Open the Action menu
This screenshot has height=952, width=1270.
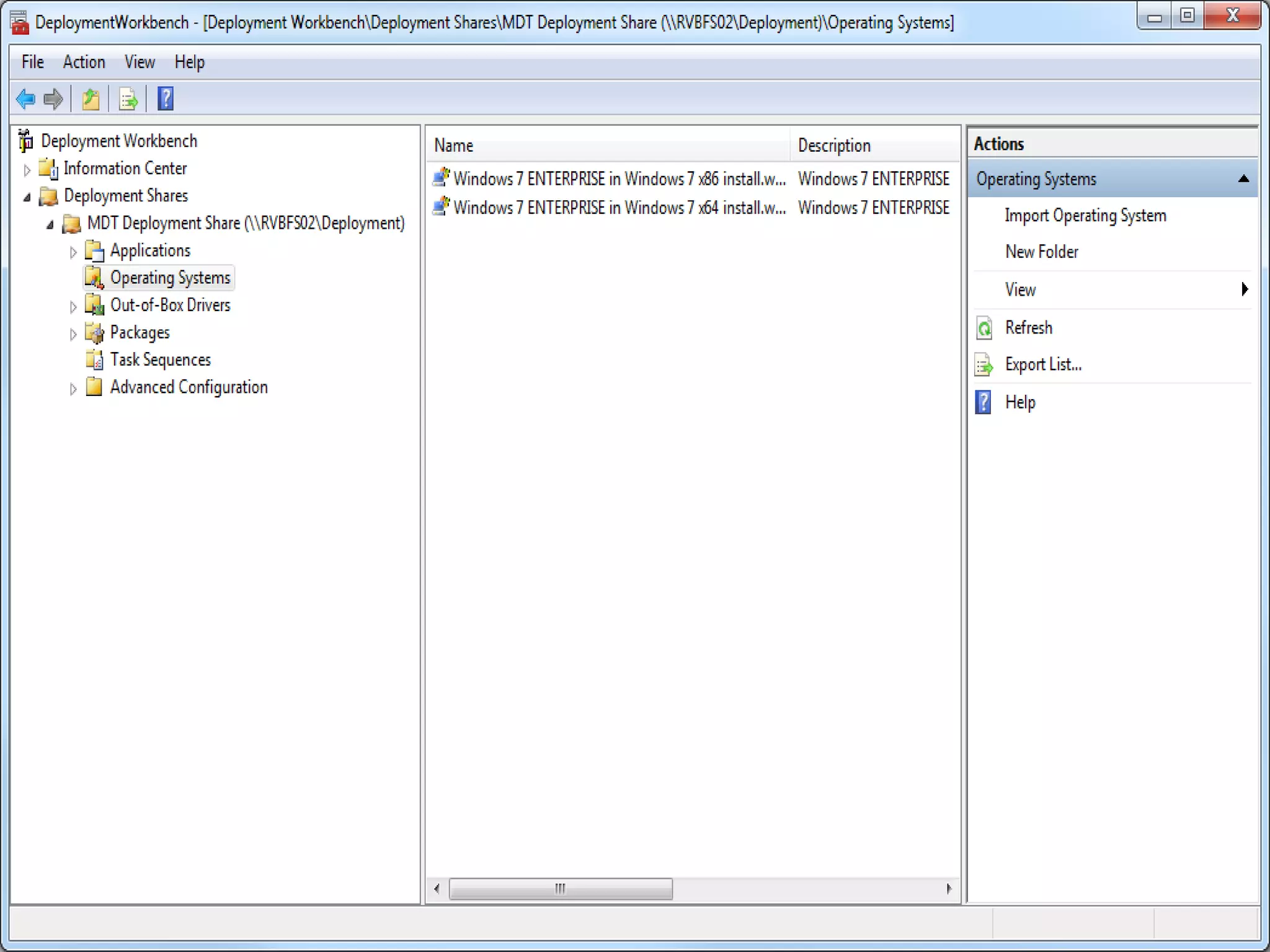84,62
